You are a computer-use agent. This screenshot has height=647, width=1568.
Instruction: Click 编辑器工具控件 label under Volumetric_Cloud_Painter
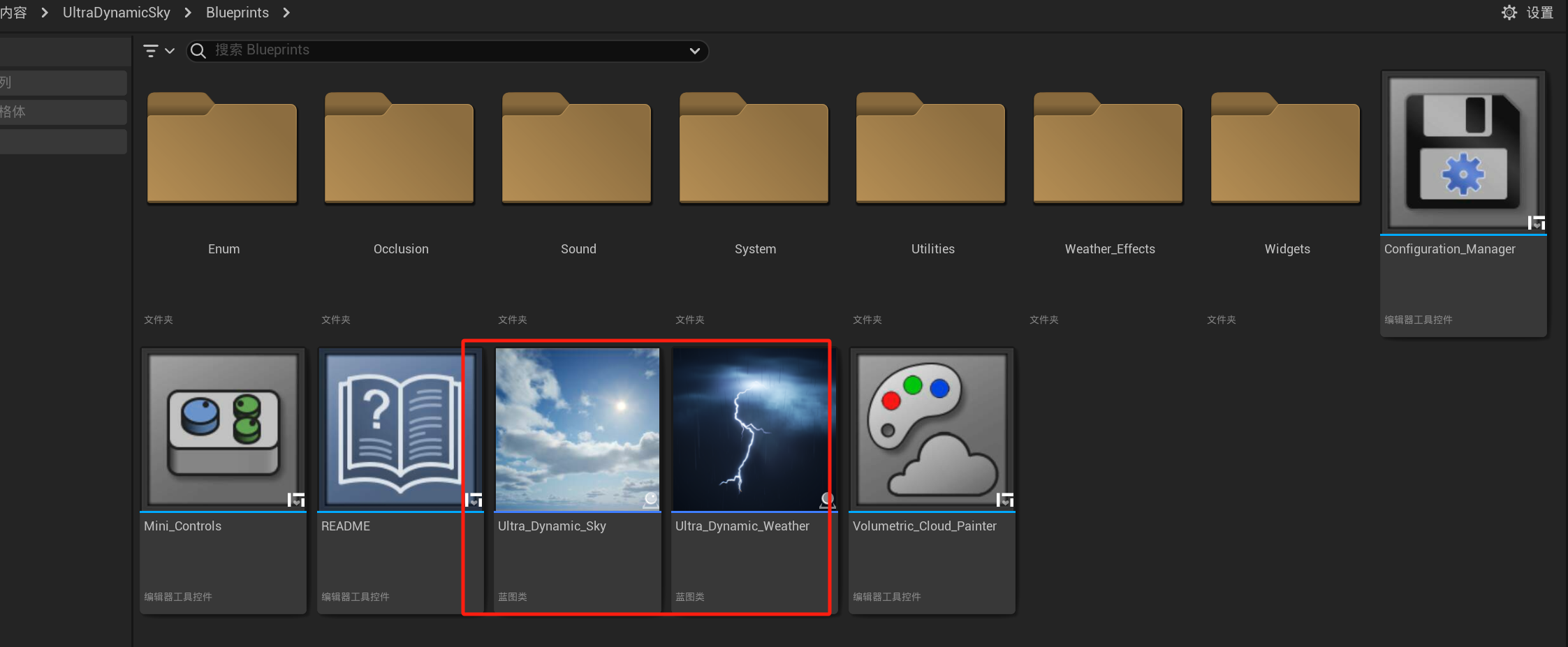pyautogui.click(x=886, y=597)
